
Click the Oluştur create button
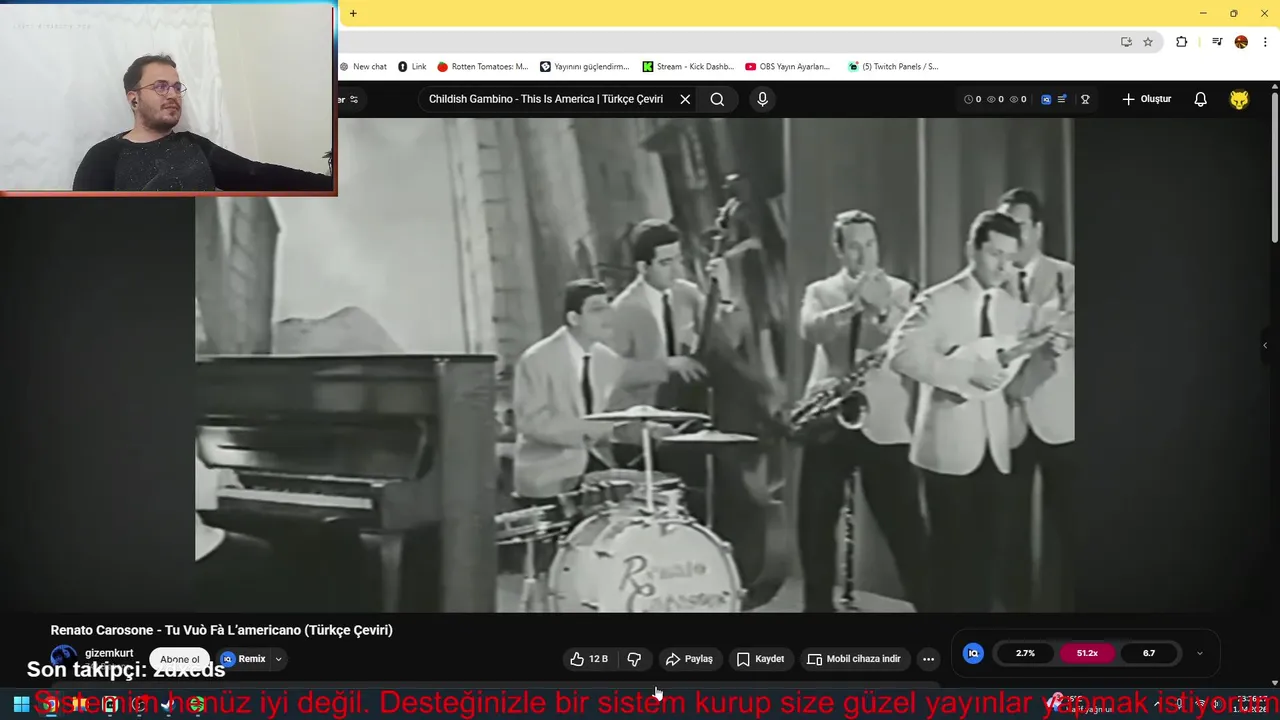1146,99
